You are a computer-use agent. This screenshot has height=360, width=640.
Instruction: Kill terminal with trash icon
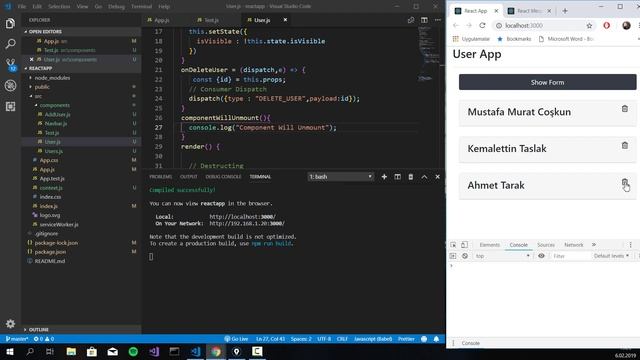click(x=411, y=177)
